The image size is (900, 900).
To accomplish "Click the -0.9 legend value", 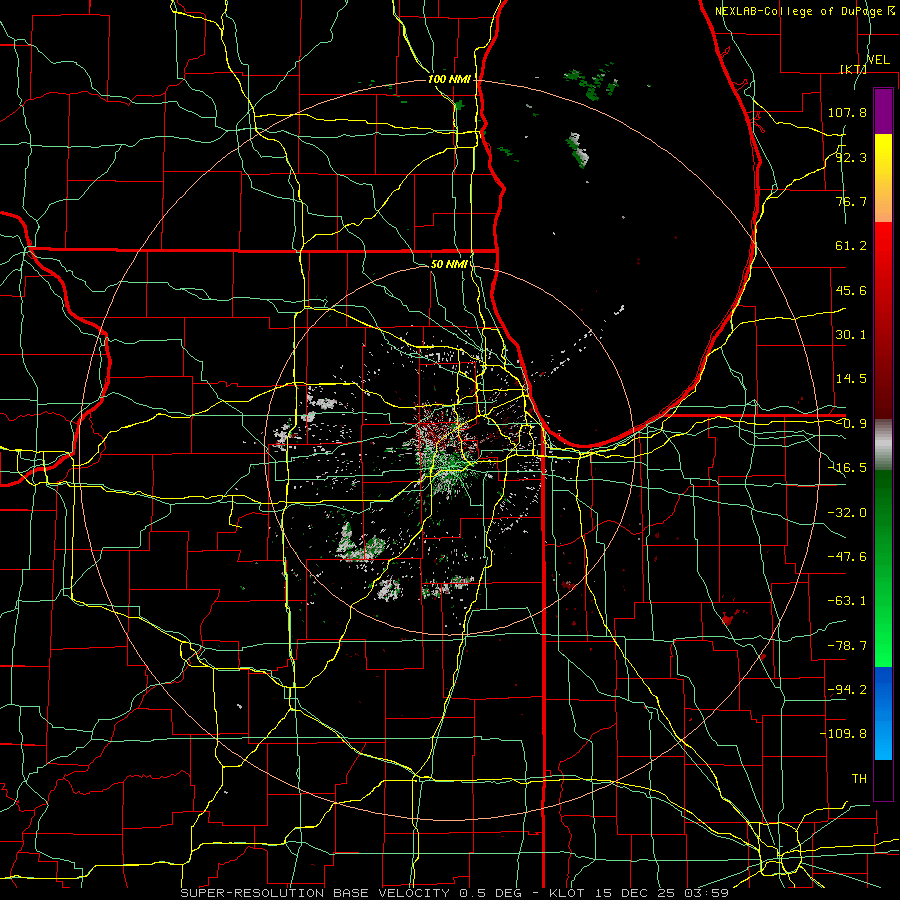I will point(851,424).
